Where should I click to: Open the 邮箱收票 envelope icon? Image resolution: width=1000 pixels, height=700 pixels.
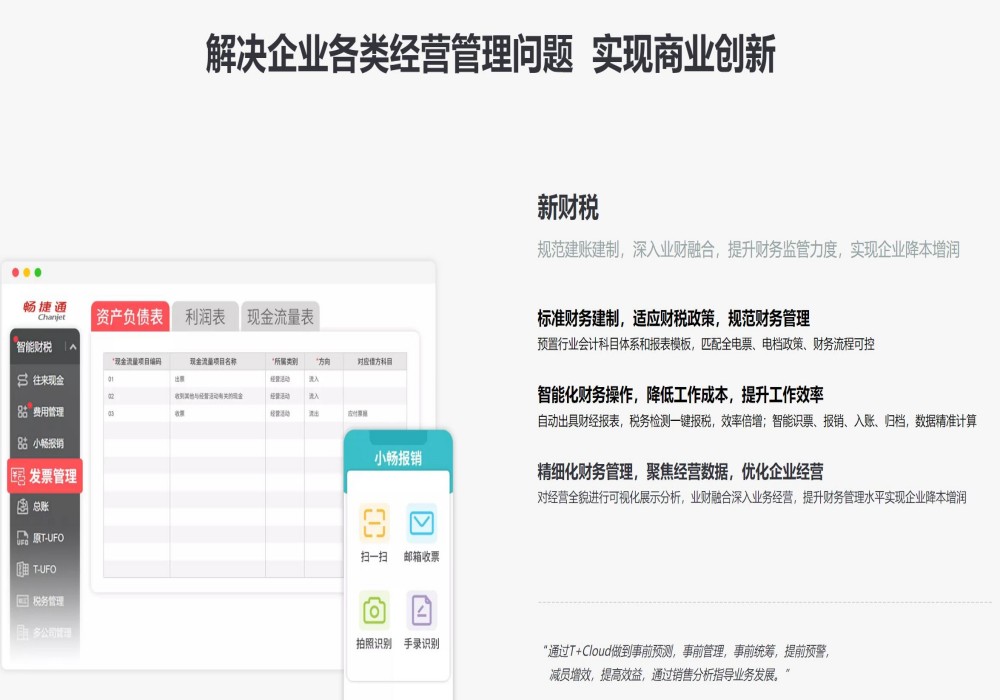click(x=421, y=523)
